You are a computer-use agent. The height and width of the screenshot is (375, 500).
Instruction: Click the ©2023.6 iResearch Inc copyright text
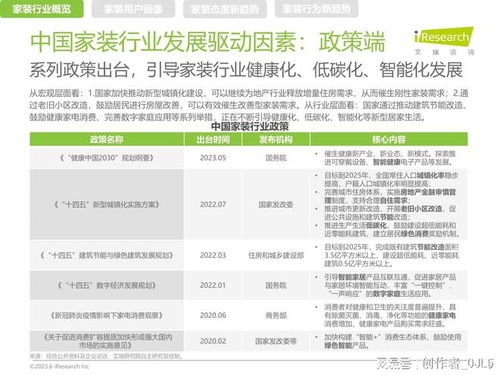(59, 366)
